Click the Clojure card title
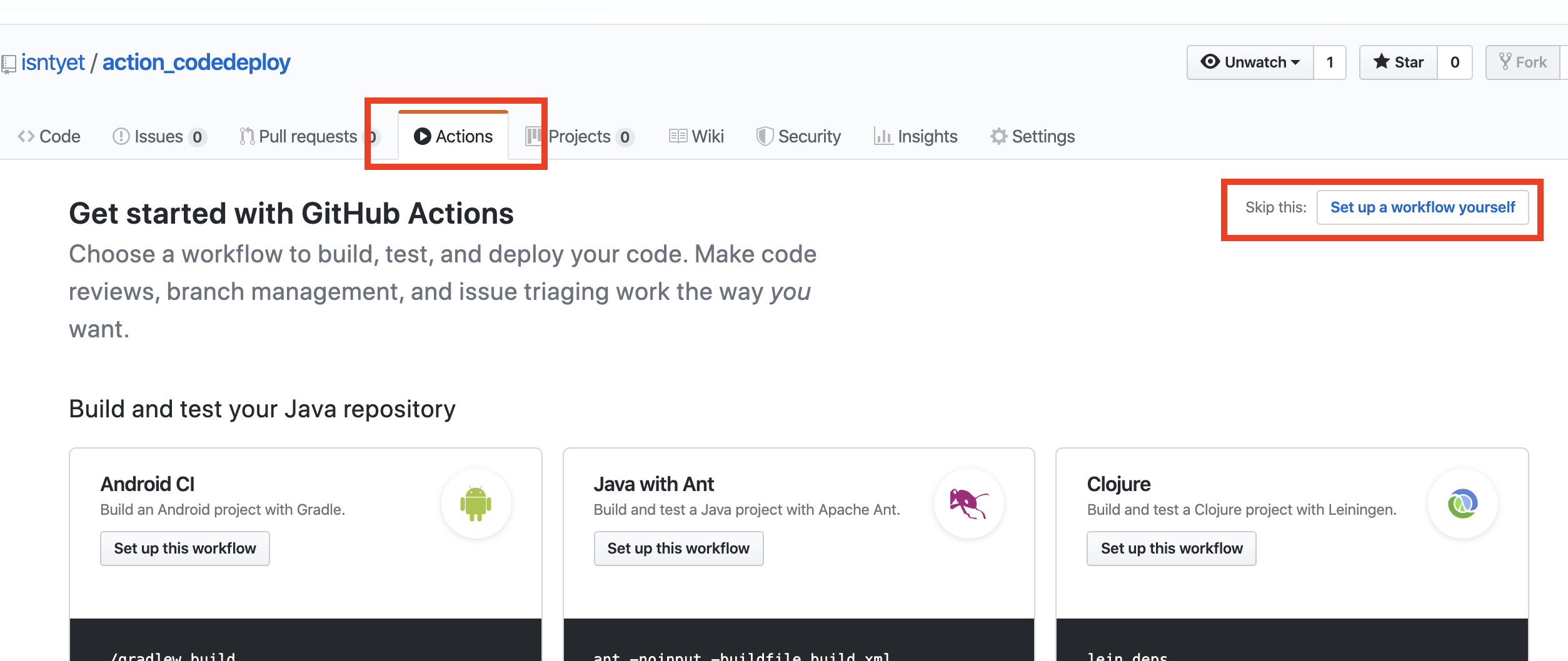Viewport: 1568px width, 661px height. [1119, 484]
